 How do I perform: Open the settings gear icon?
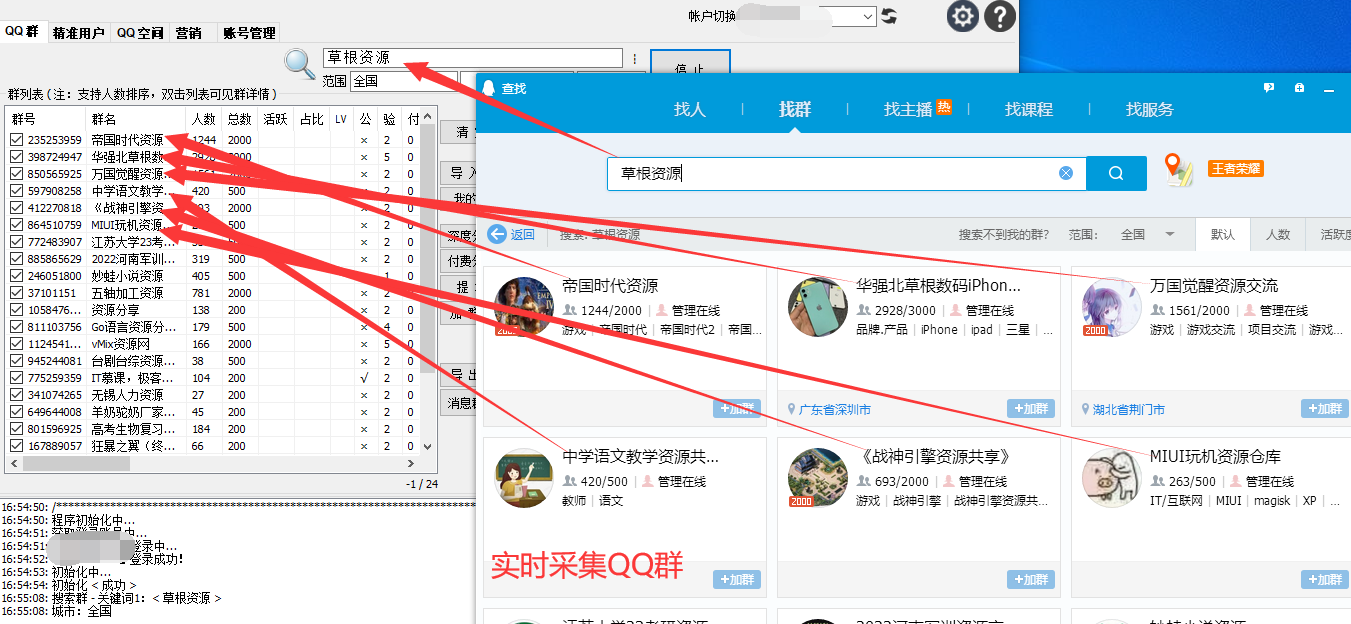pos(962,16)
